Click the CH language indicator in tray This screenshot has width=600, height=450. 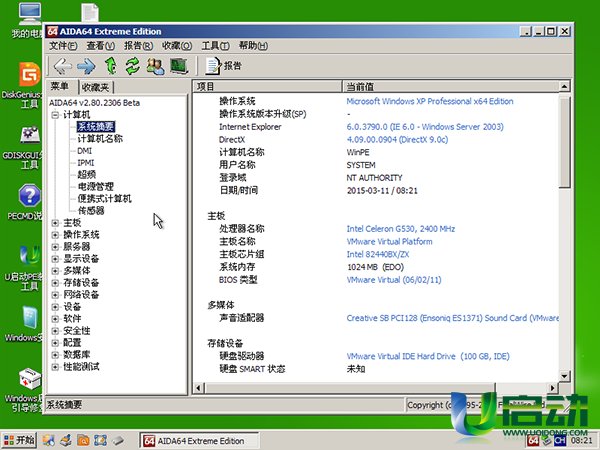560,441
